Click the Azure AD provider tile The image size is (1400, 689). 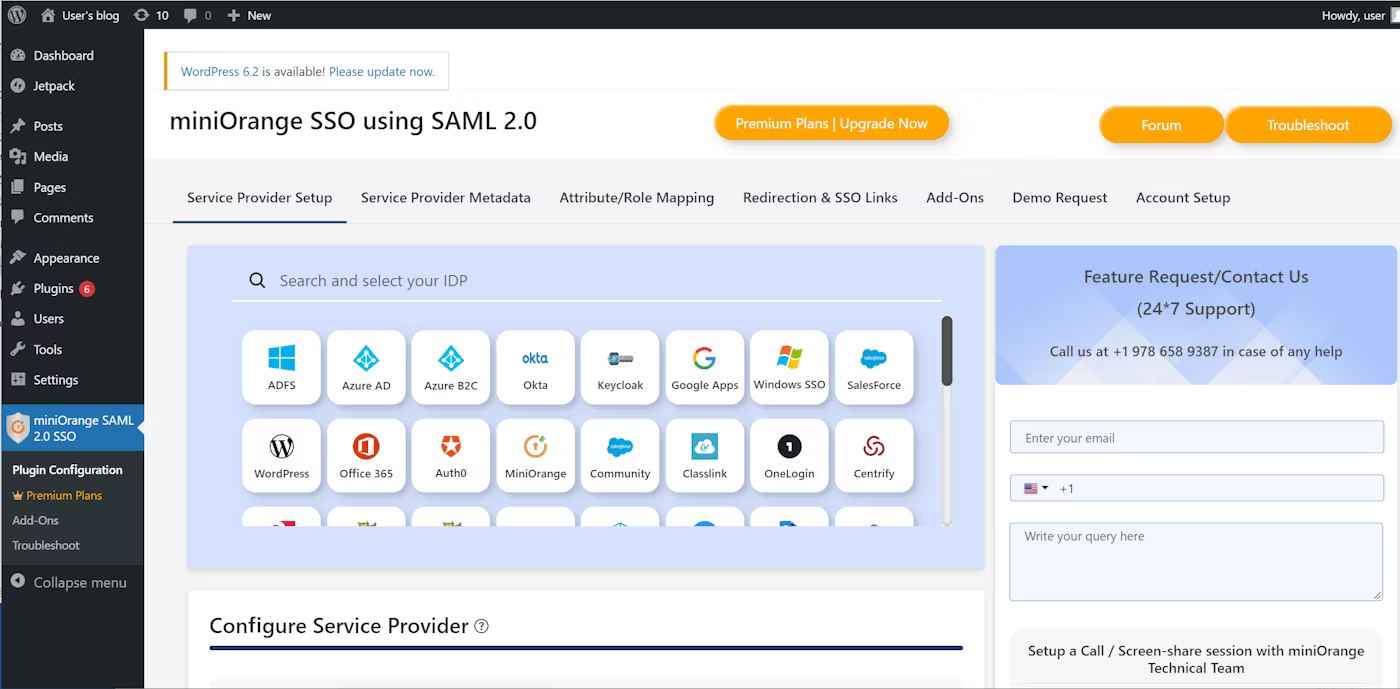366,367
